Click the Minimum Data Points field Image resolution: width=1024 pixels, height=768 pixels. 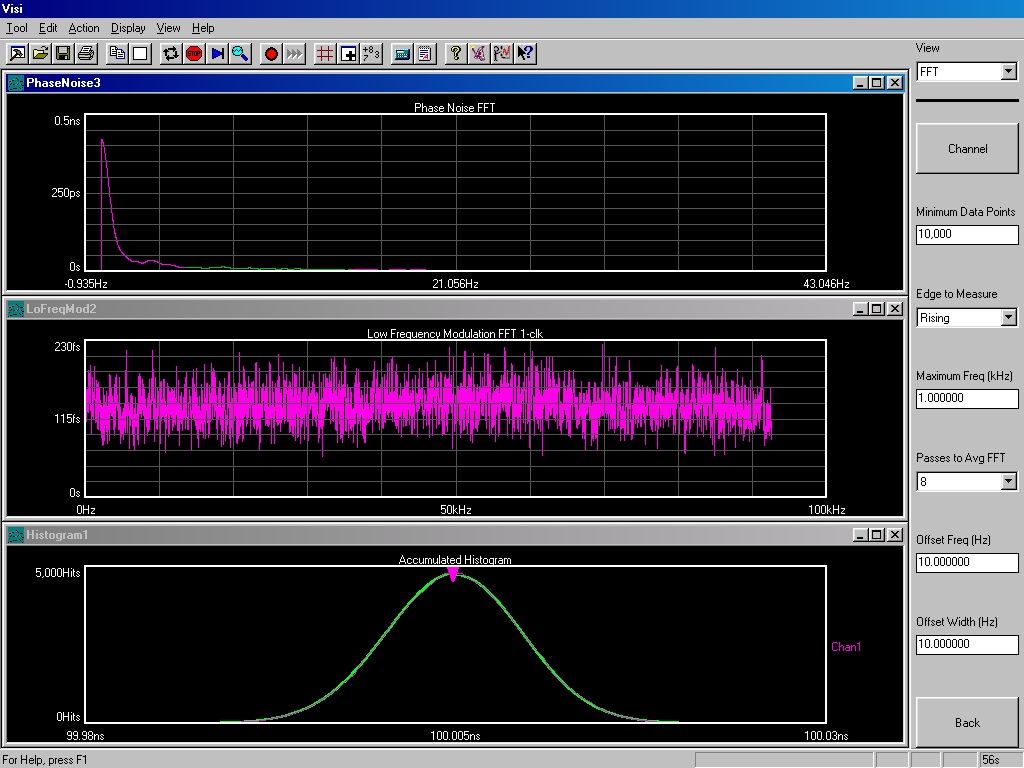pos(967,234)
